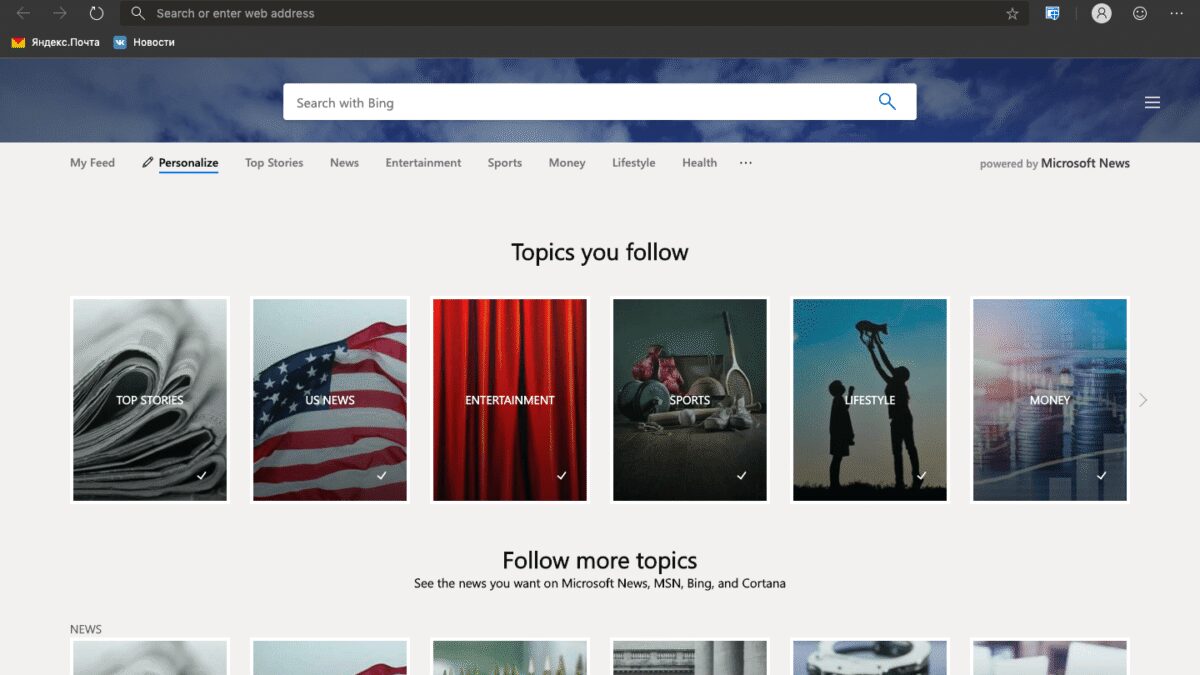Toggle the US News topic checkmark
The width and height of the screenshot is (1200, 675).
pos(382,476)
